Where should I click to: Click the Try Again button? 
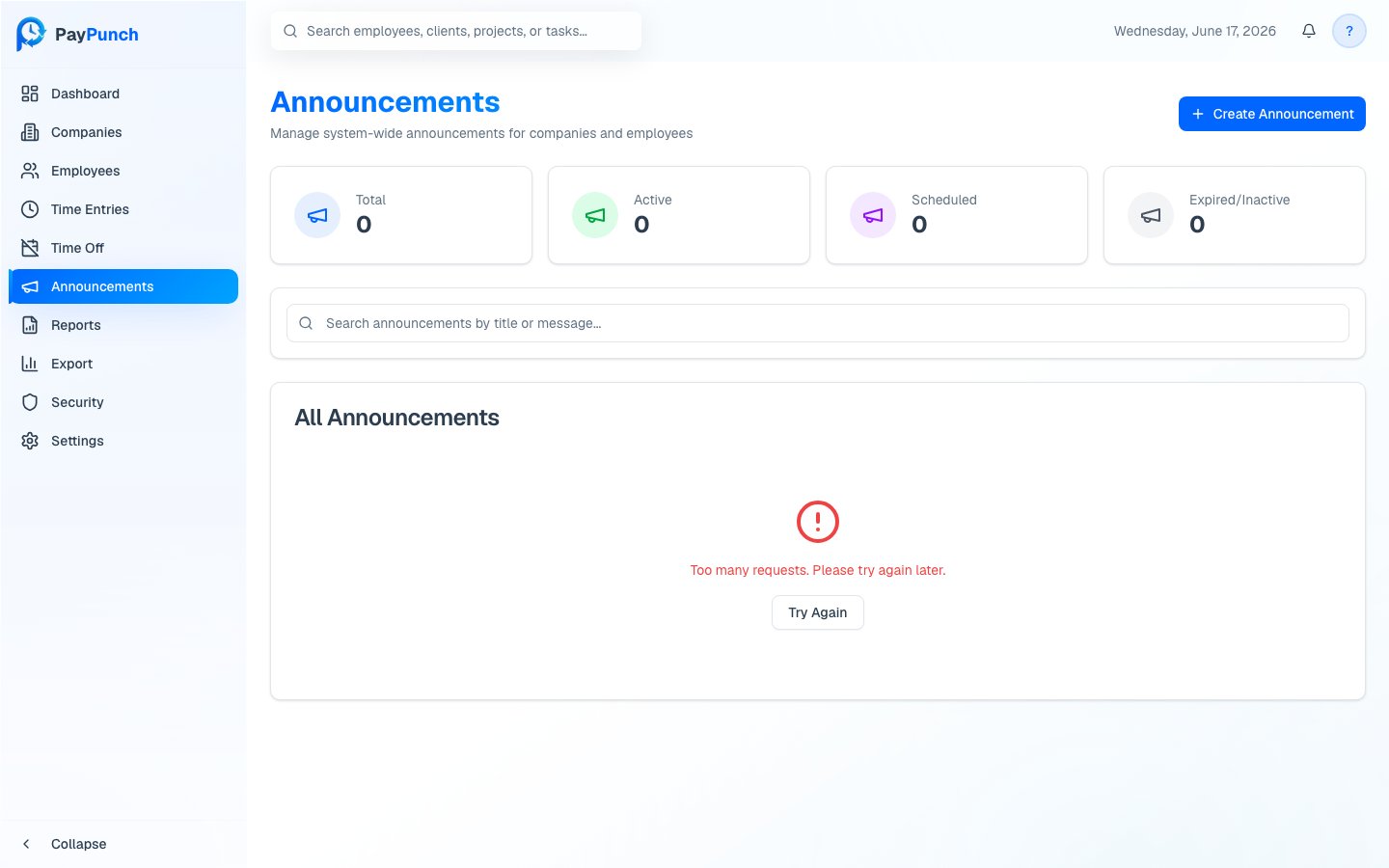[818, 612]
